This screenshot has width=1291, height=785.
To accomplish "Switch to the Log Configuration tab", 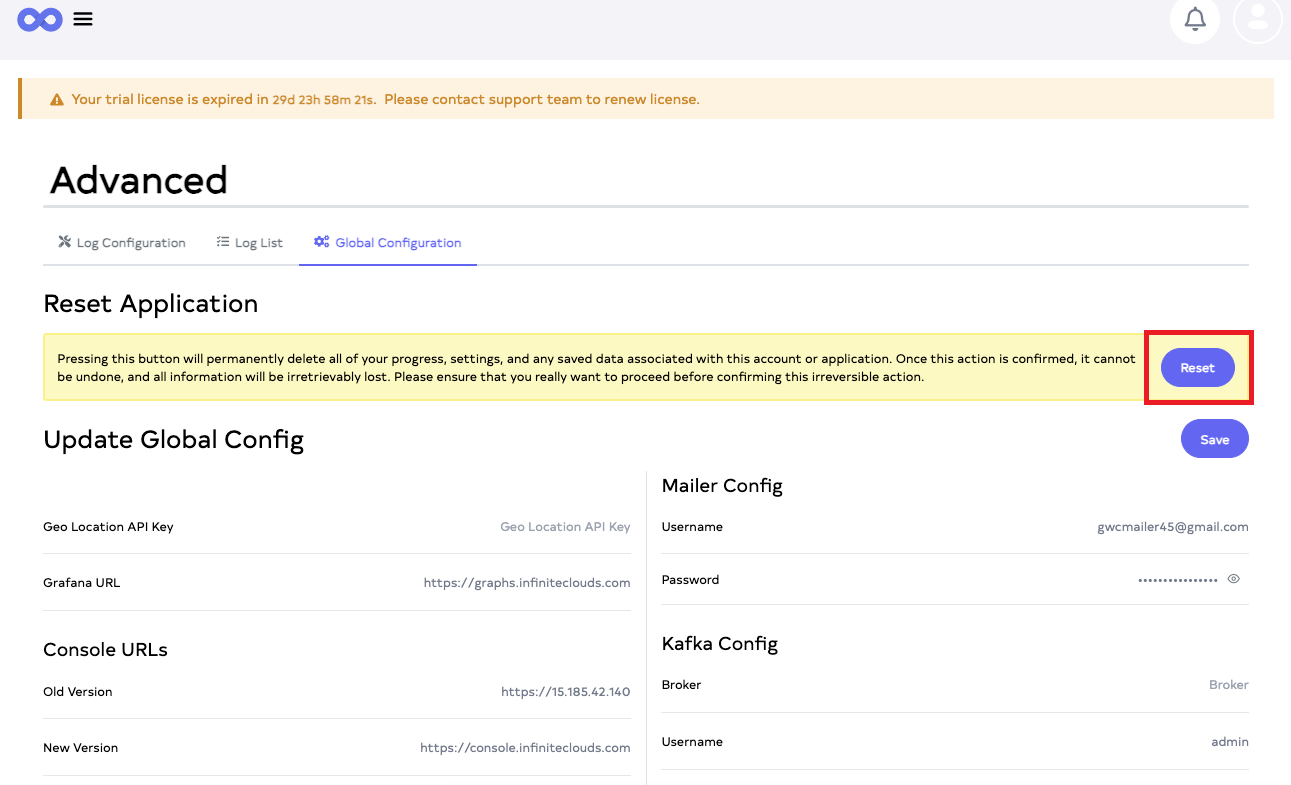I will tap(121, 243).
